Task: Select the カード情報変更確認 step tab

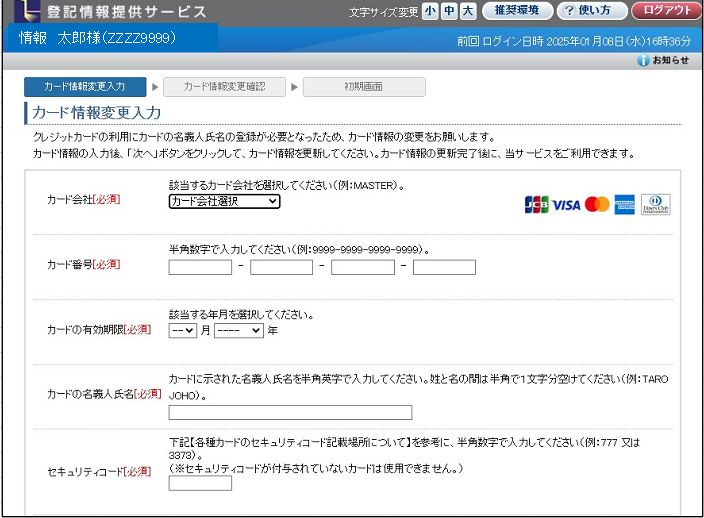Action: 224,87
